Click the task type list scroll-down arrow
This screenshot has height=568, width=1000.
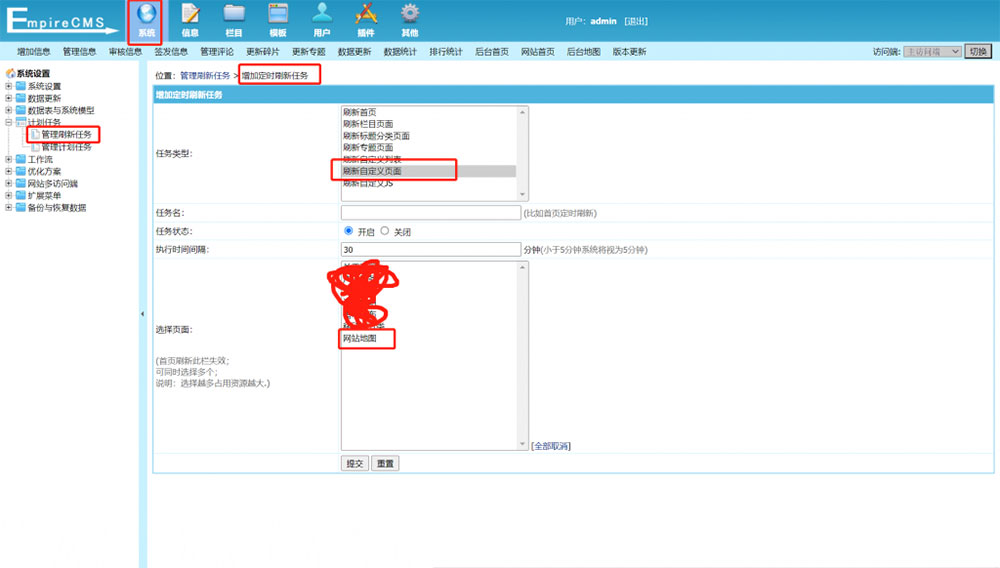coord(522,194)
